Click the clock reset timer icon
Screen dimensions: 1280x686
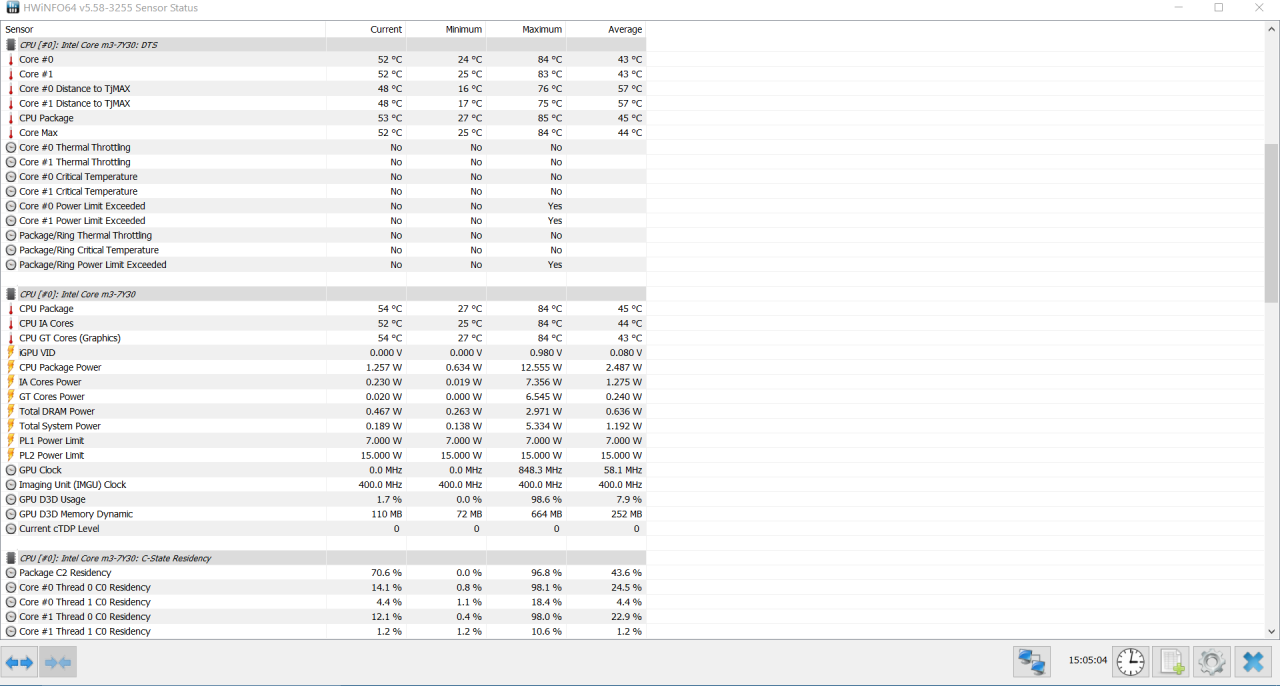(1130, 661)
